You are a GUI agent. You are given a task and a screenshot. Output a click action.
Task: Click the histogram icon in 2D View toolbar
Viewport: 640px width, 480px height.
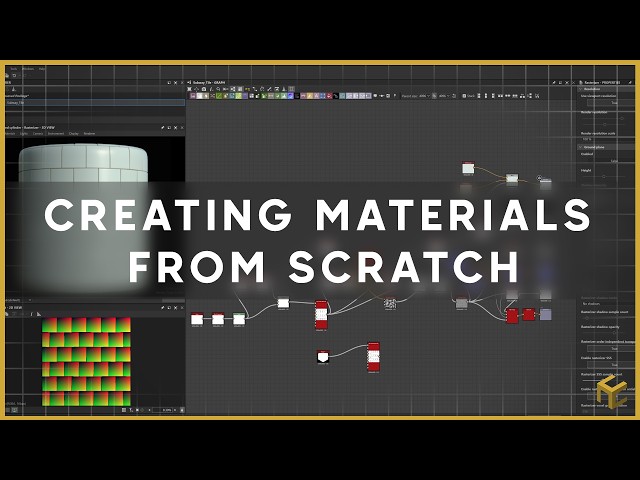39,314
